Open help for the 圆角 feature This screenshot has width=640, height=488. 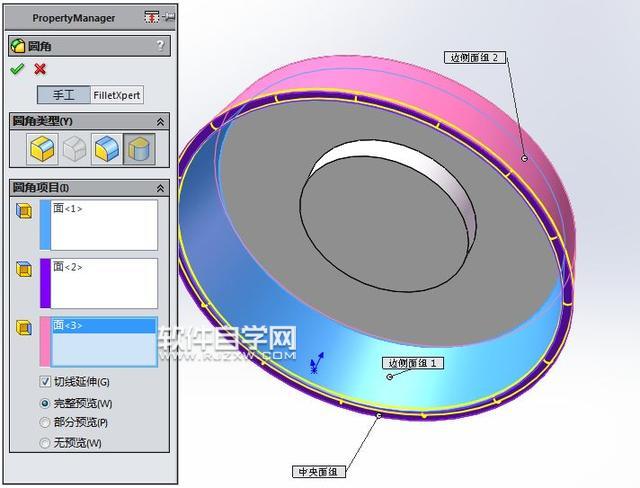click(160, 45)
